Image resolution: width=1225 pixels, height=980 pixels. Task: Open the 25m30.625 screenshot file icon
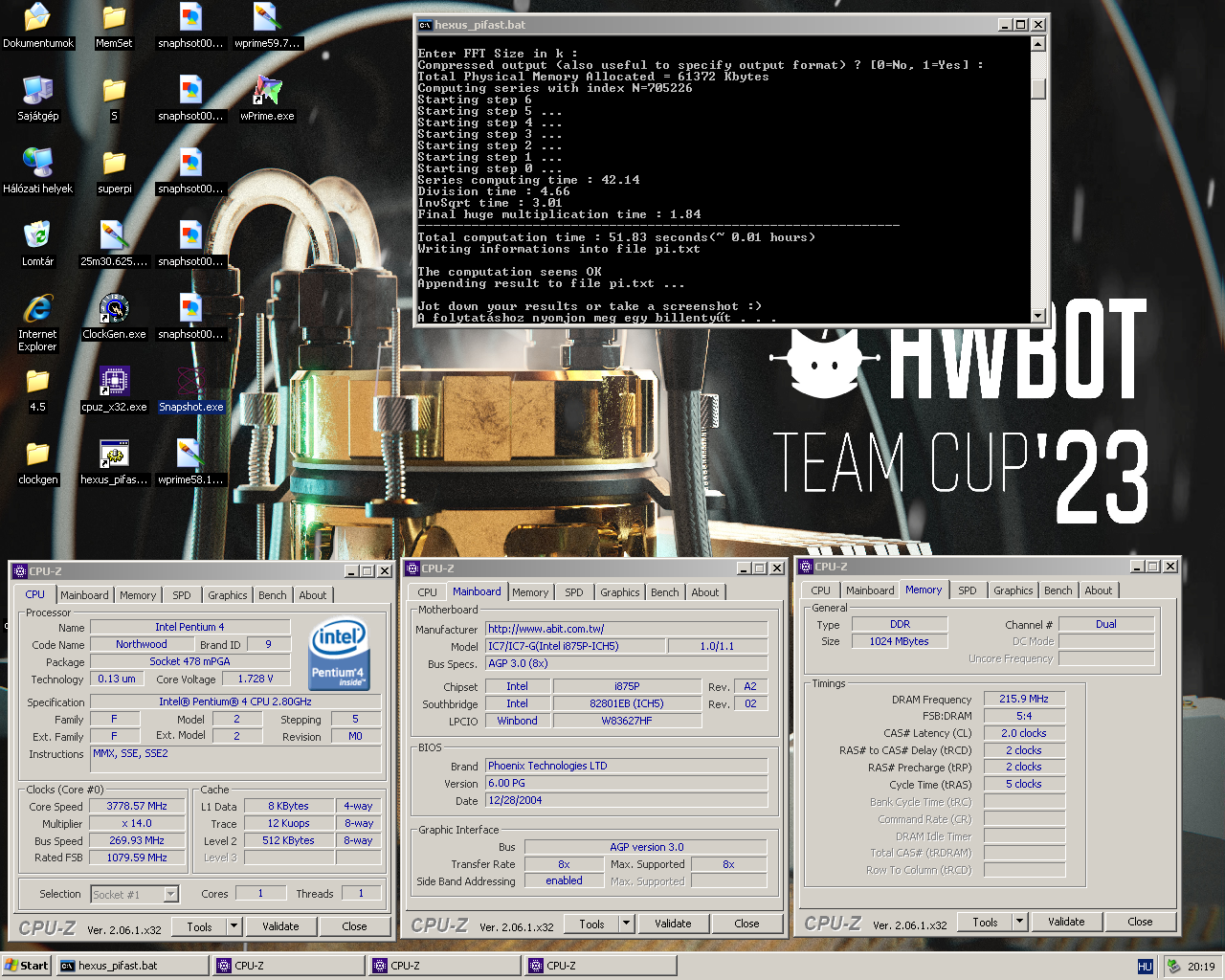coord(114,235)
